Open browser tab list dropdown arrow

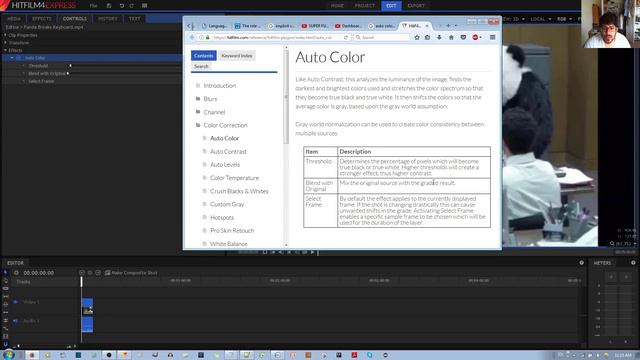[456, 26]
